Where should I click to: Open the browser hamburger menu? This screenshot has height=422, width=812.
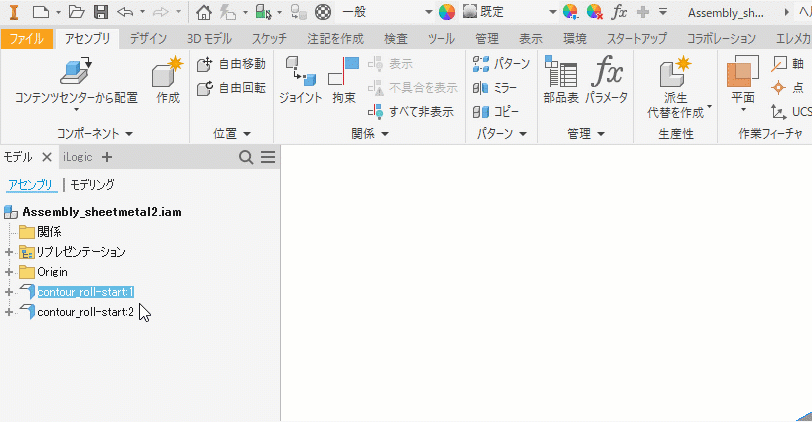click(x=268, y=157)
